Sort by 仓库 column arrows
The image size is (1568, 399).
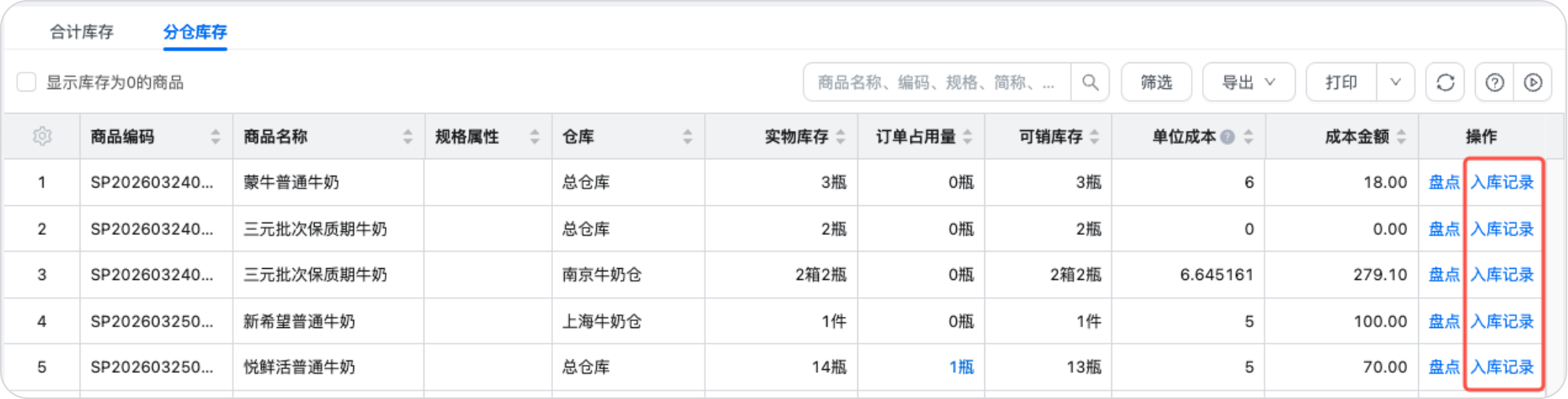pos(687,136)
